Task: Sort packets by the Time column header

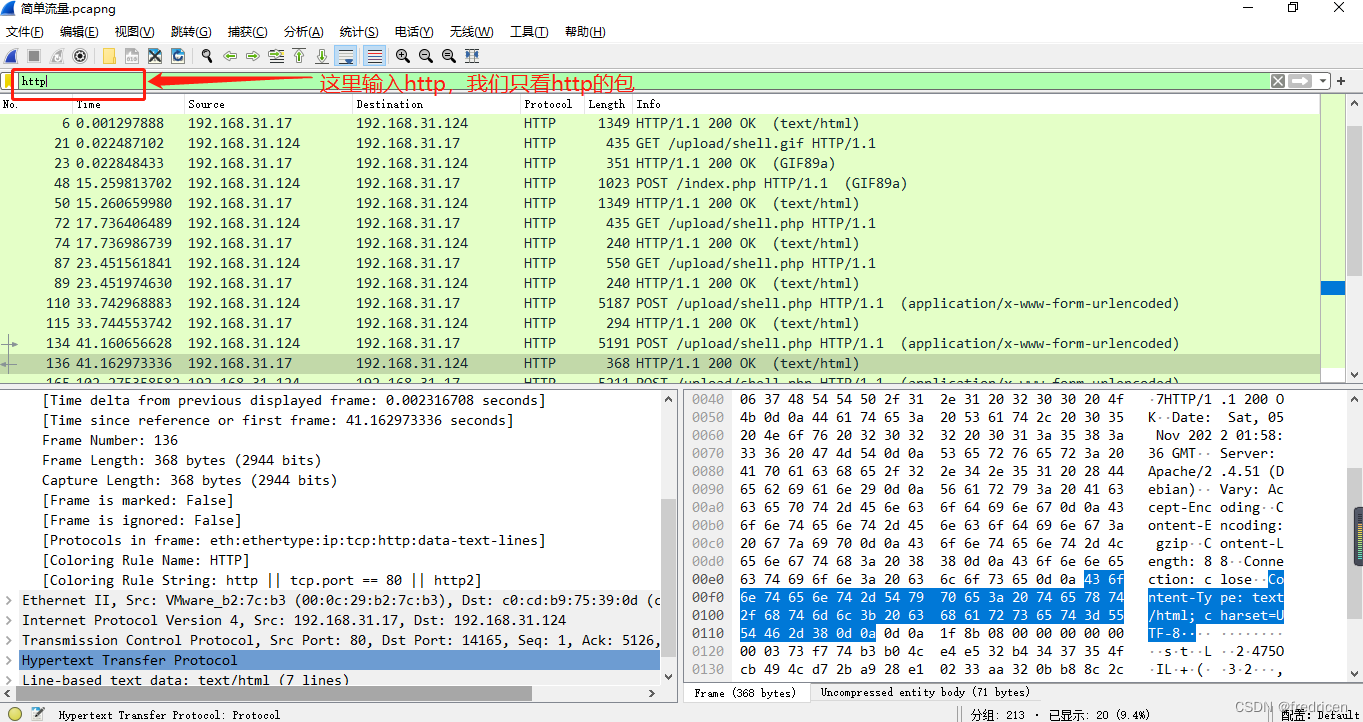Action: (x=128, y=104)
